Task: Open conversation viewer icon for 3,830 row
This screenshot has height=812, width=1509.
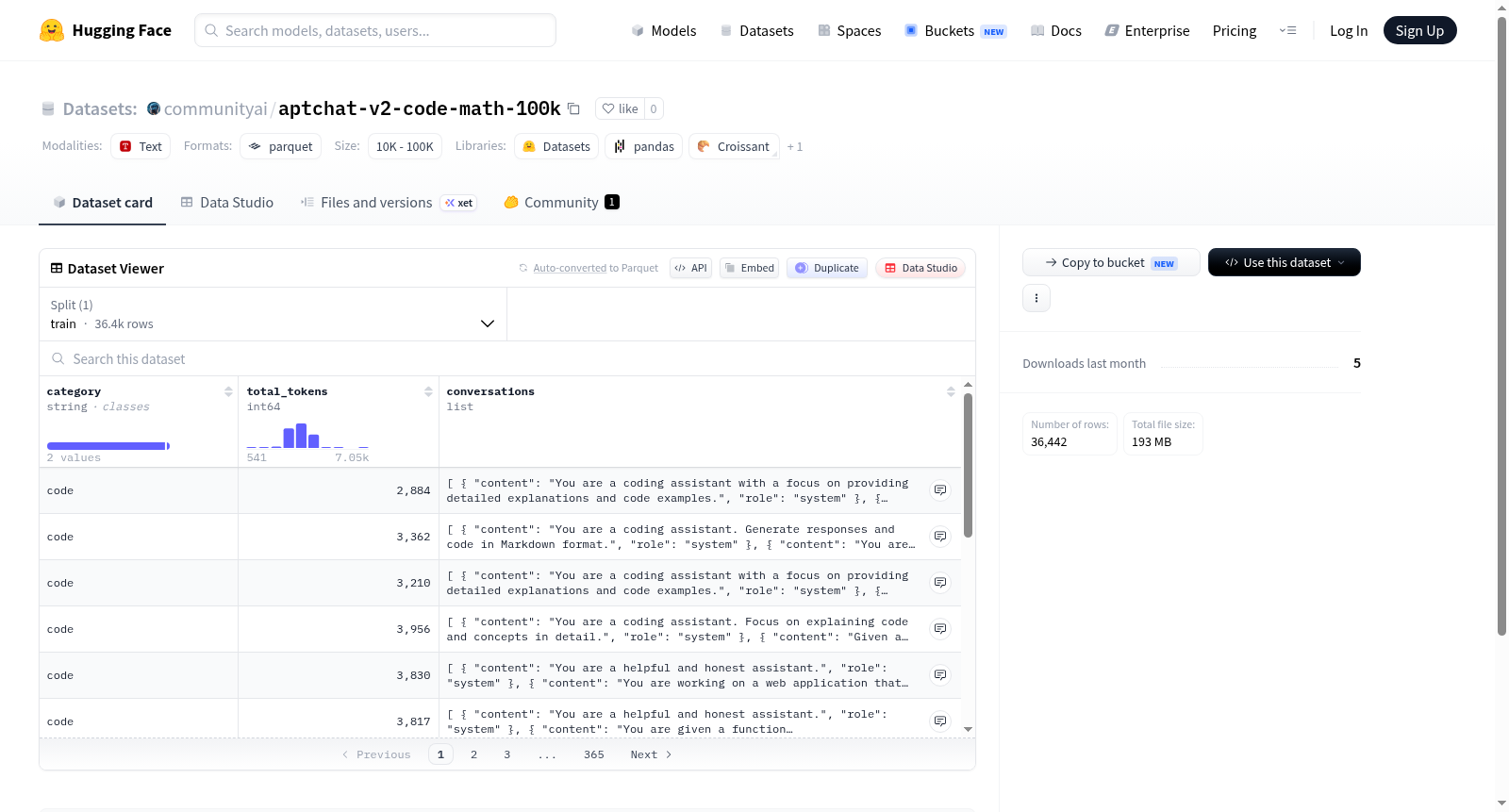Action: click(940, 675)
